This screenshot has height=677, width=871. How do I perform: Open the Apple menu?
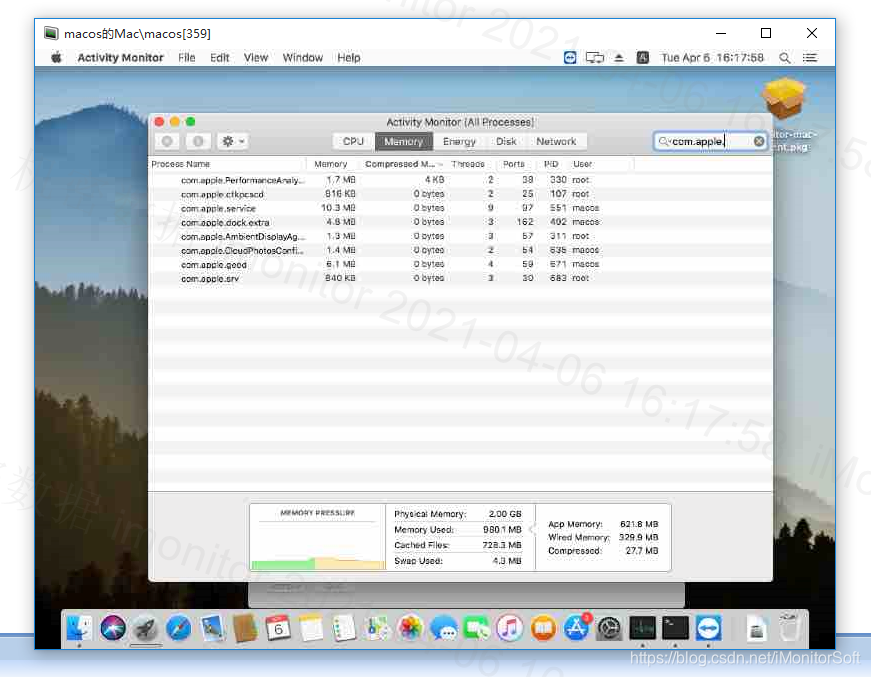coord(56,57)
